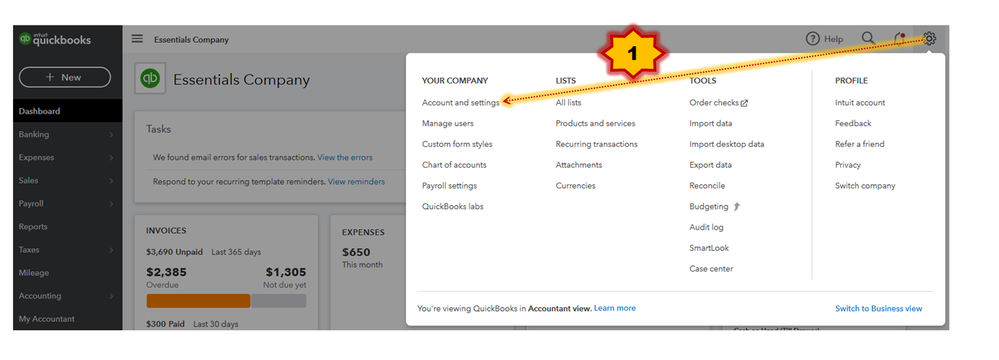Viewport: 999px width, 360px height.
Task: Open All lists
Action: (568, 103)
